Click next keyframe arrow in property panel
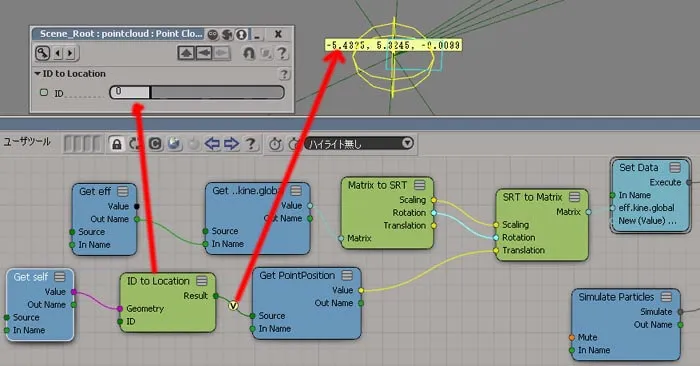This screenshot has height=366, width=700. tap(70, 54)
